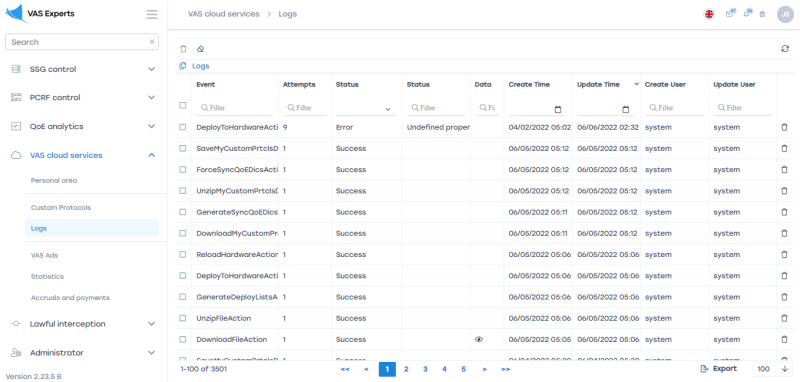This screenshot has width=800, height=382.
Task: Check the ReloadHardwareAction row checkbox
Action: (x=183, y=254)
